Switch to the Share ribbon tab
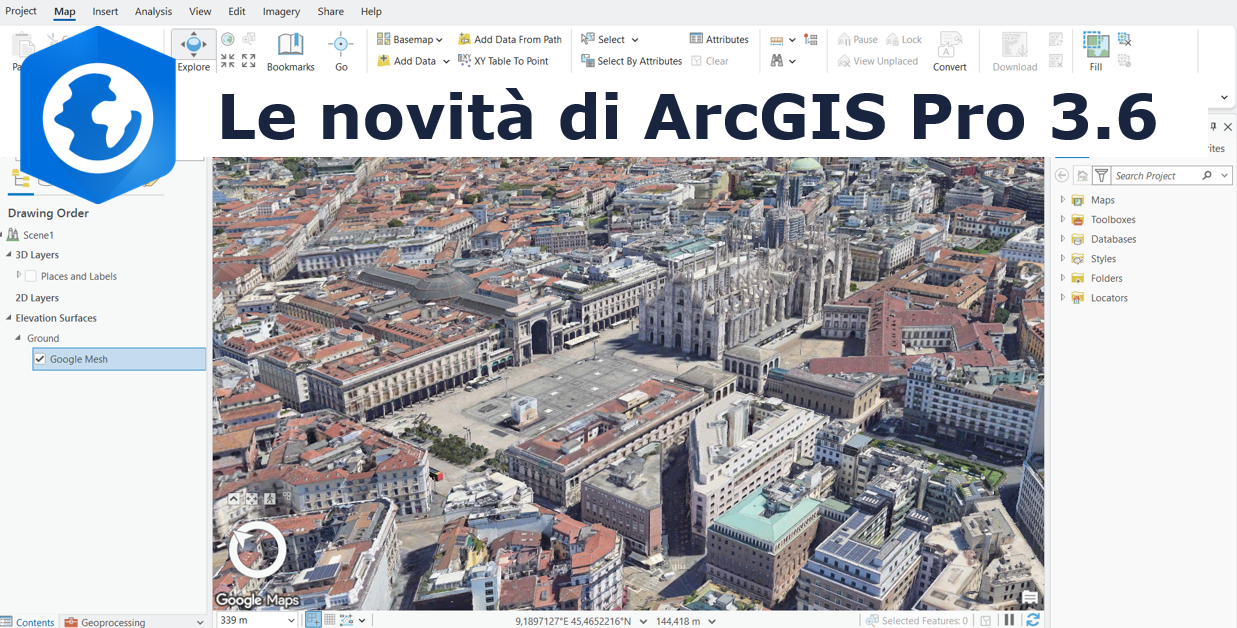The image size is (1237, 628). (x=330, y=11)
